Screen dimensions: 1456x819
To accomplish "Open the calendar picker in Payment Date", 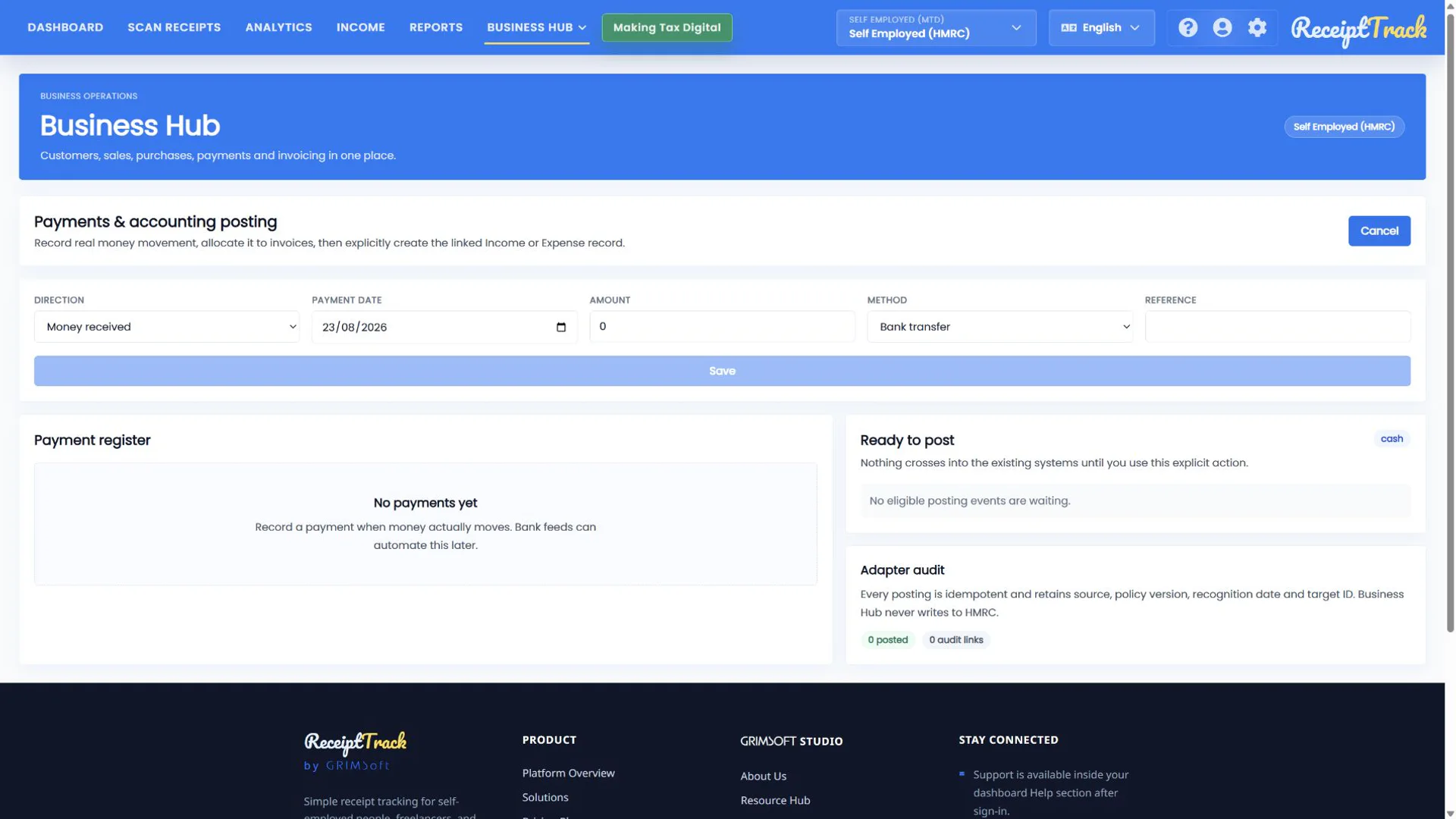I will [561, 328].
